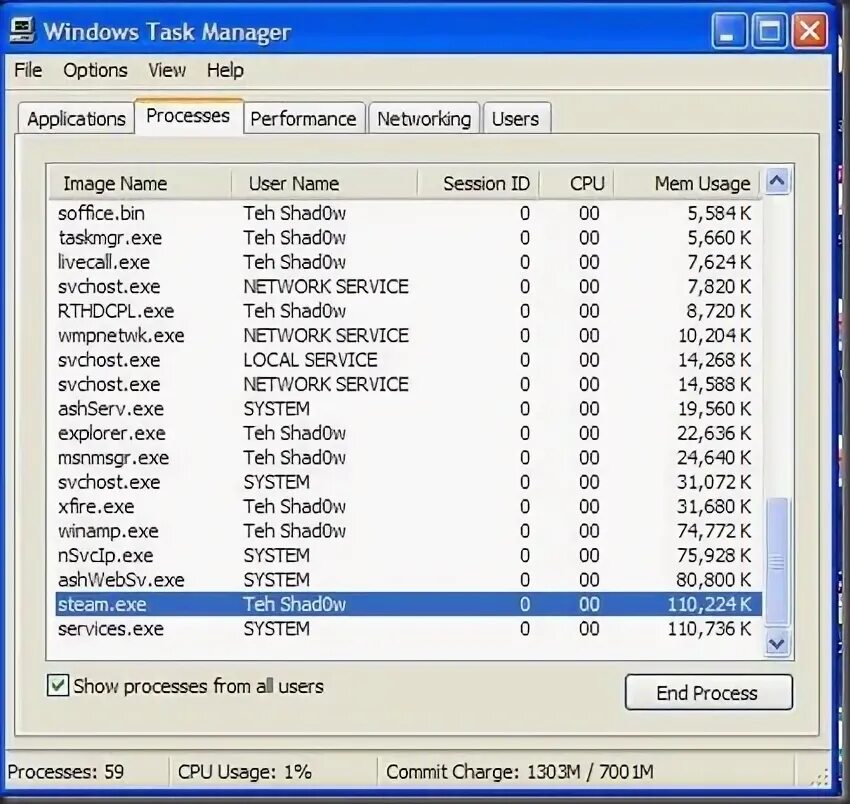
Task: Sort by the User Name column header
Action: 324,183
